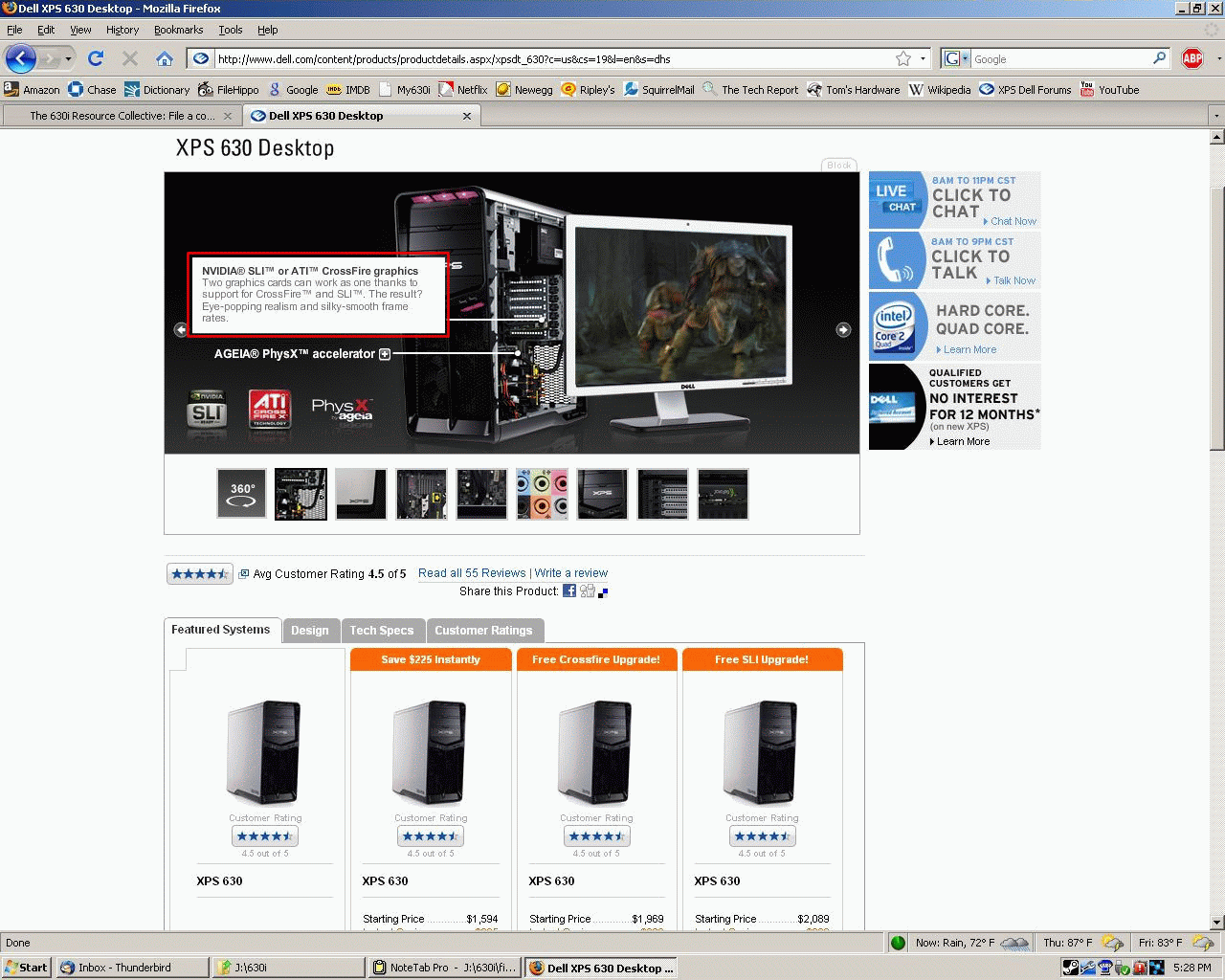Switch to the 630i Resource Collective browser tab
1225x980 pixels.
coord(121,116)
